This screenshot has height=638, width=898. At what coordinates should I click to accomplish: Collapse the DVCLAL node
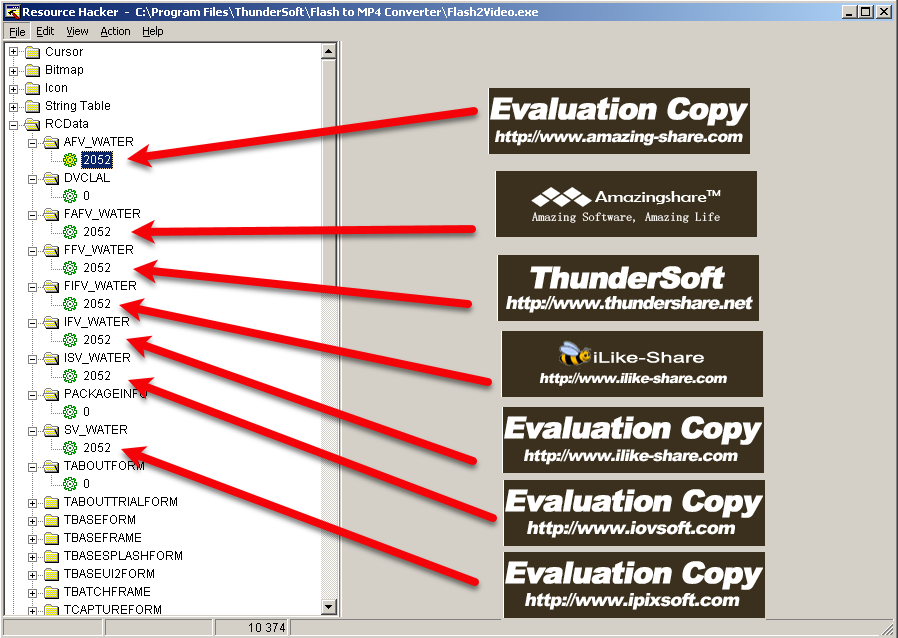click(x=33, y=179)
